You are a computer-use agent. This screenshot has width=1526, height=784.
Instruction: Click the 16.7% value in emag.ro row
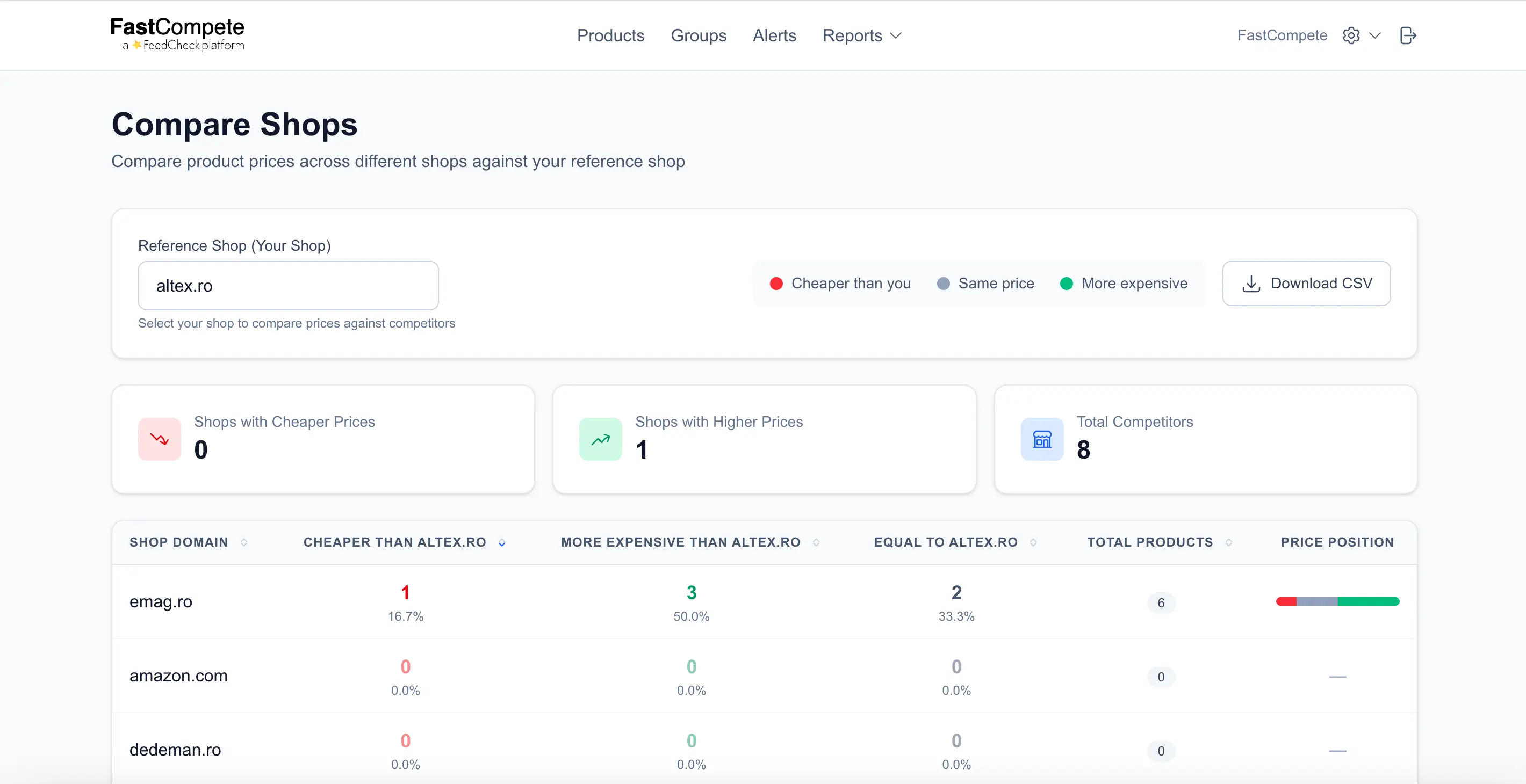405,616
